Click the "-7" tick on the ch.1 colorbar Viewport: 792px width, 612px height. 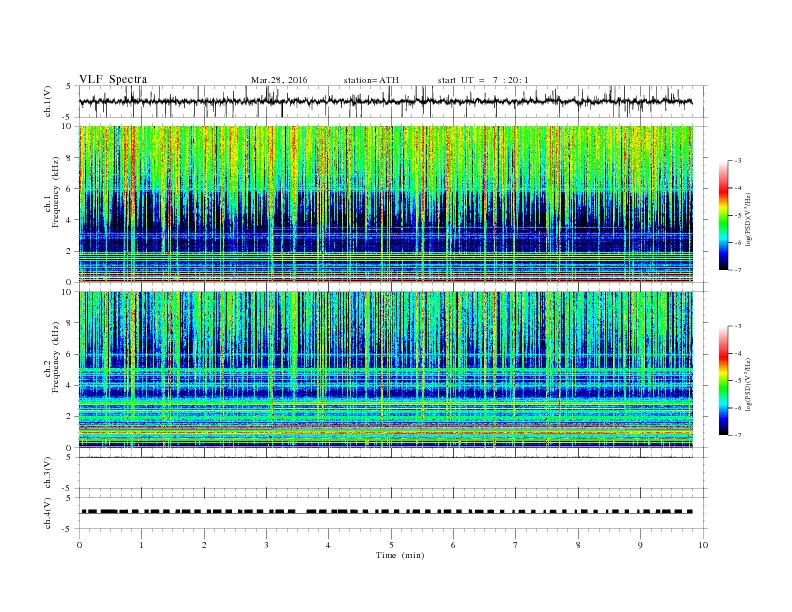(738, 270)
